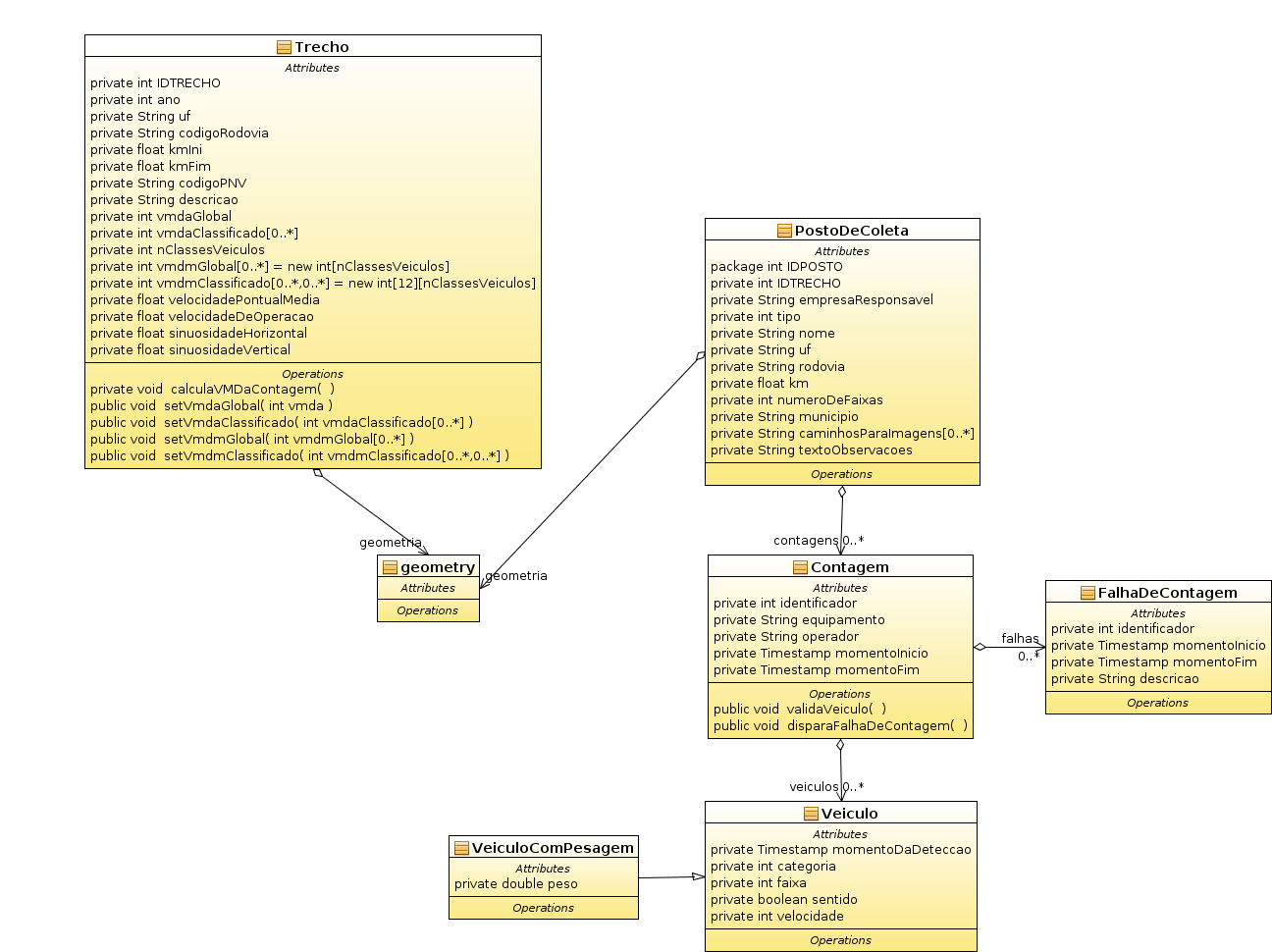Screen dimensions: 1272x952
Task: Click 'private int numeroDeFaixas' attribute
Action: 797,400
